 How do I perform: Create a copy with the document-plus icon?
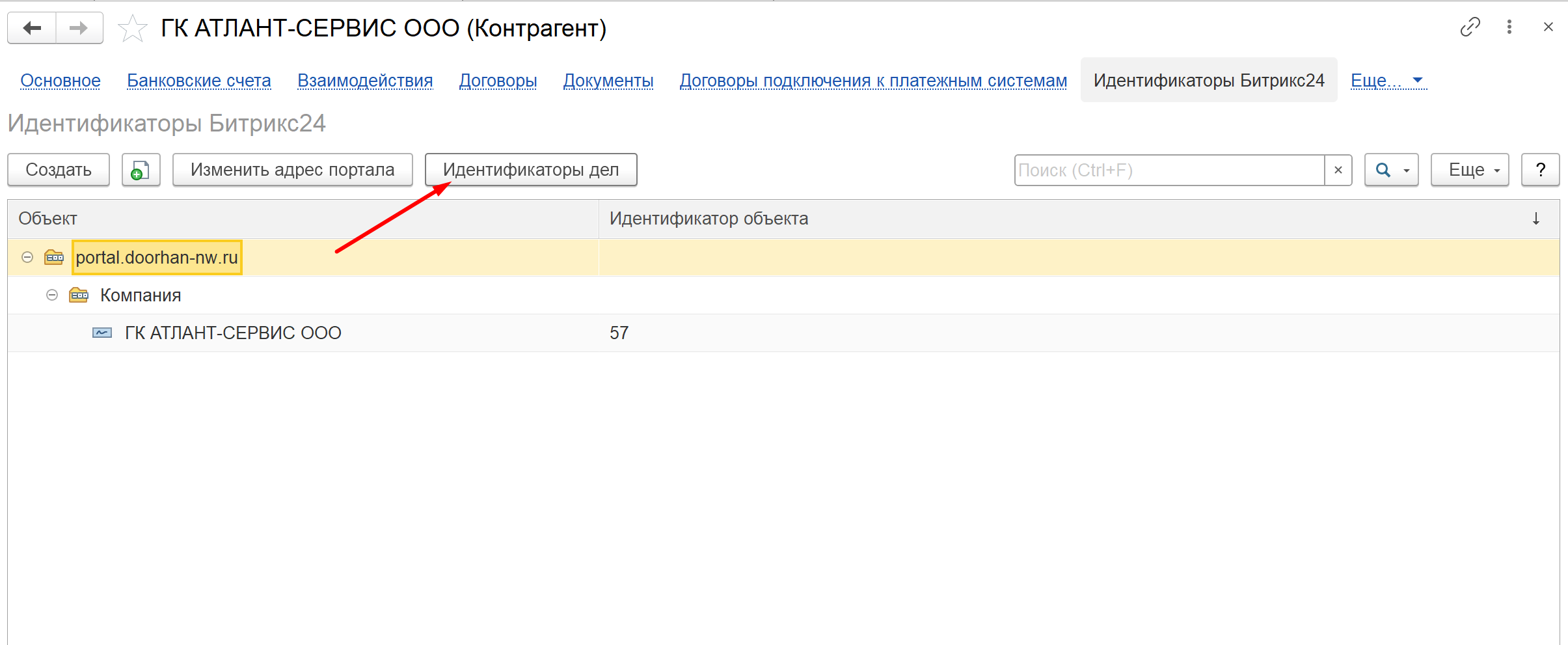point(141,170)
